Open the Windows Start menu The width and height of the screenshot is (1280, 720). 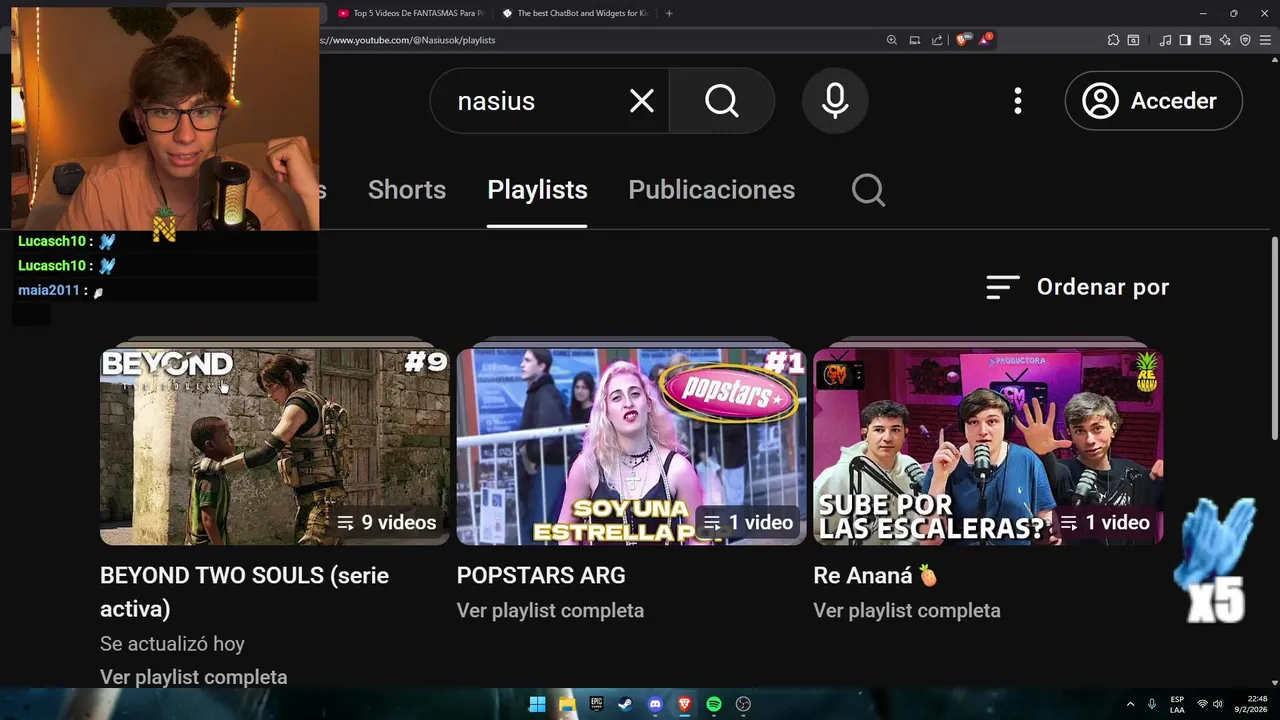[537, 704]
